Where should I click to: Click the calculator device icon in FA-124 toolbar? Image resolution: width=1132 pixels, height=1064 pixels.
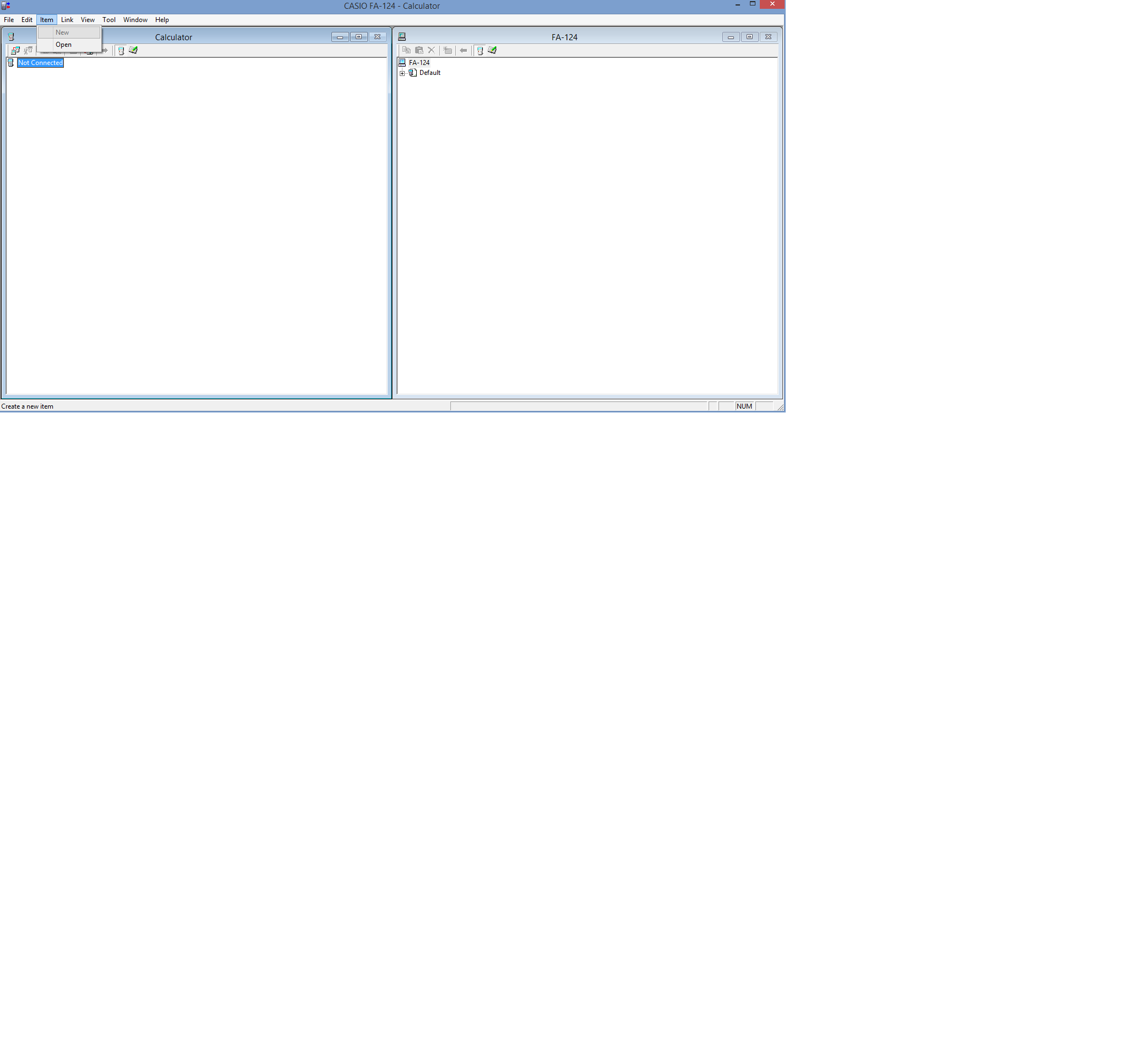pyautogui.click(x=480, y=51)
